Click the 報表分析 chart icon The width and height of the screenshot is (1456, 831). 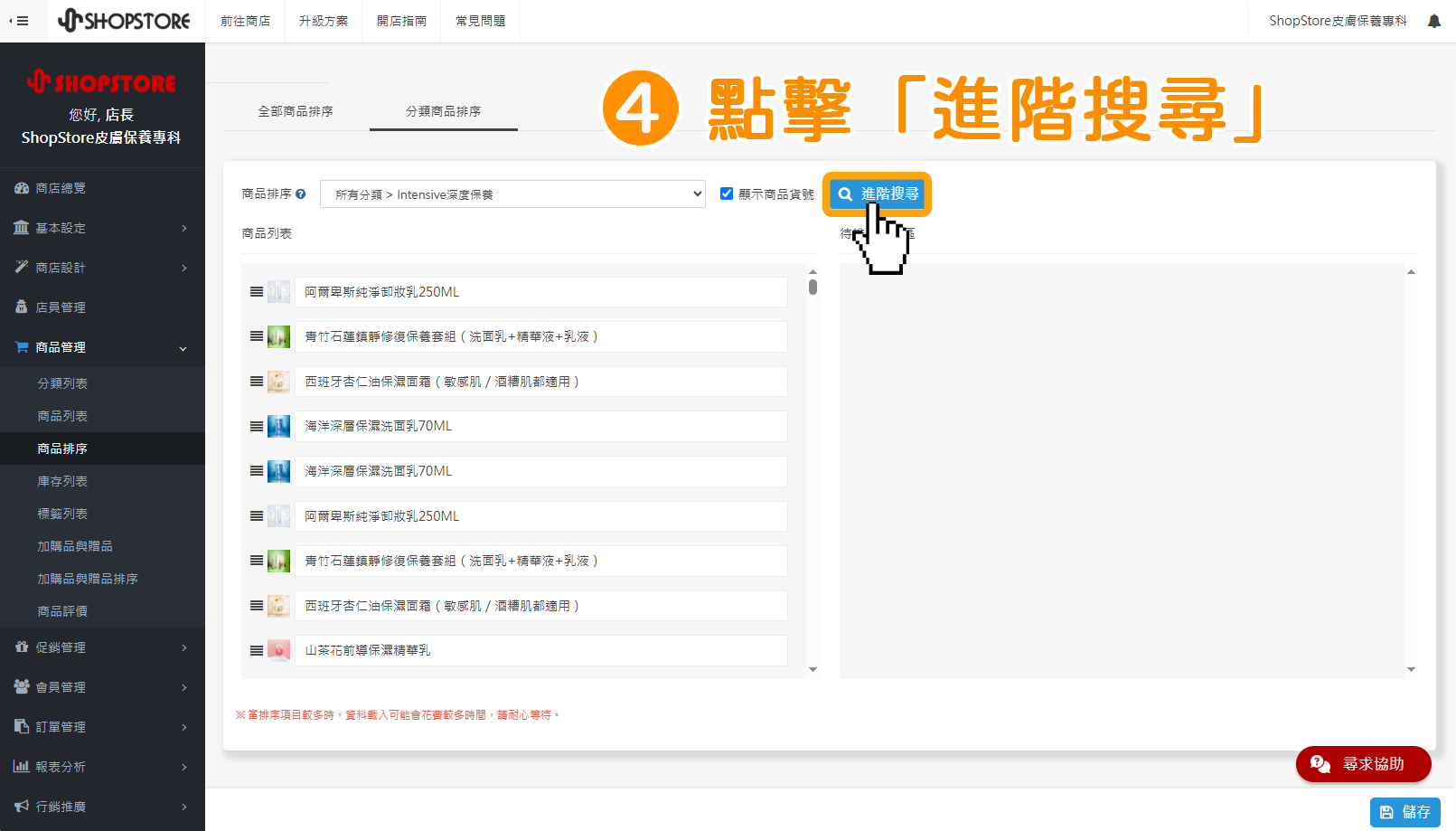[22, 767]
